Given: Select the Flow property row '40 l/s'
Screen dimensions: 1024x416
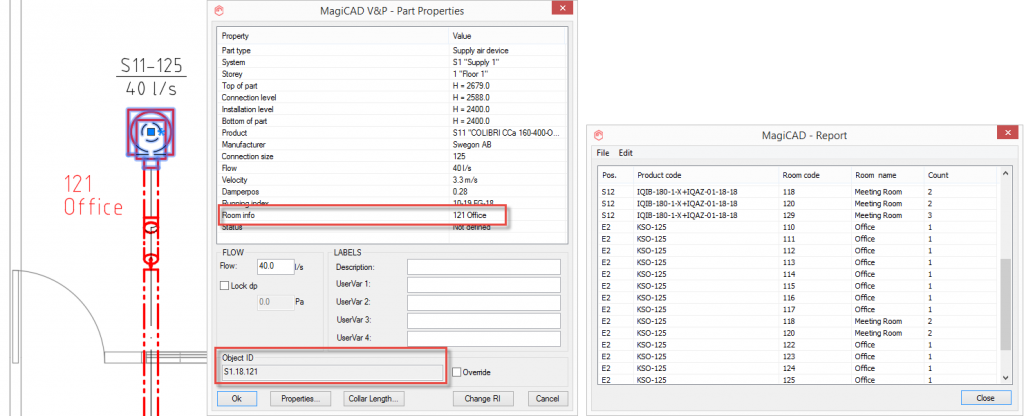Looking at the screenshot, I should (x=392, y=168).
